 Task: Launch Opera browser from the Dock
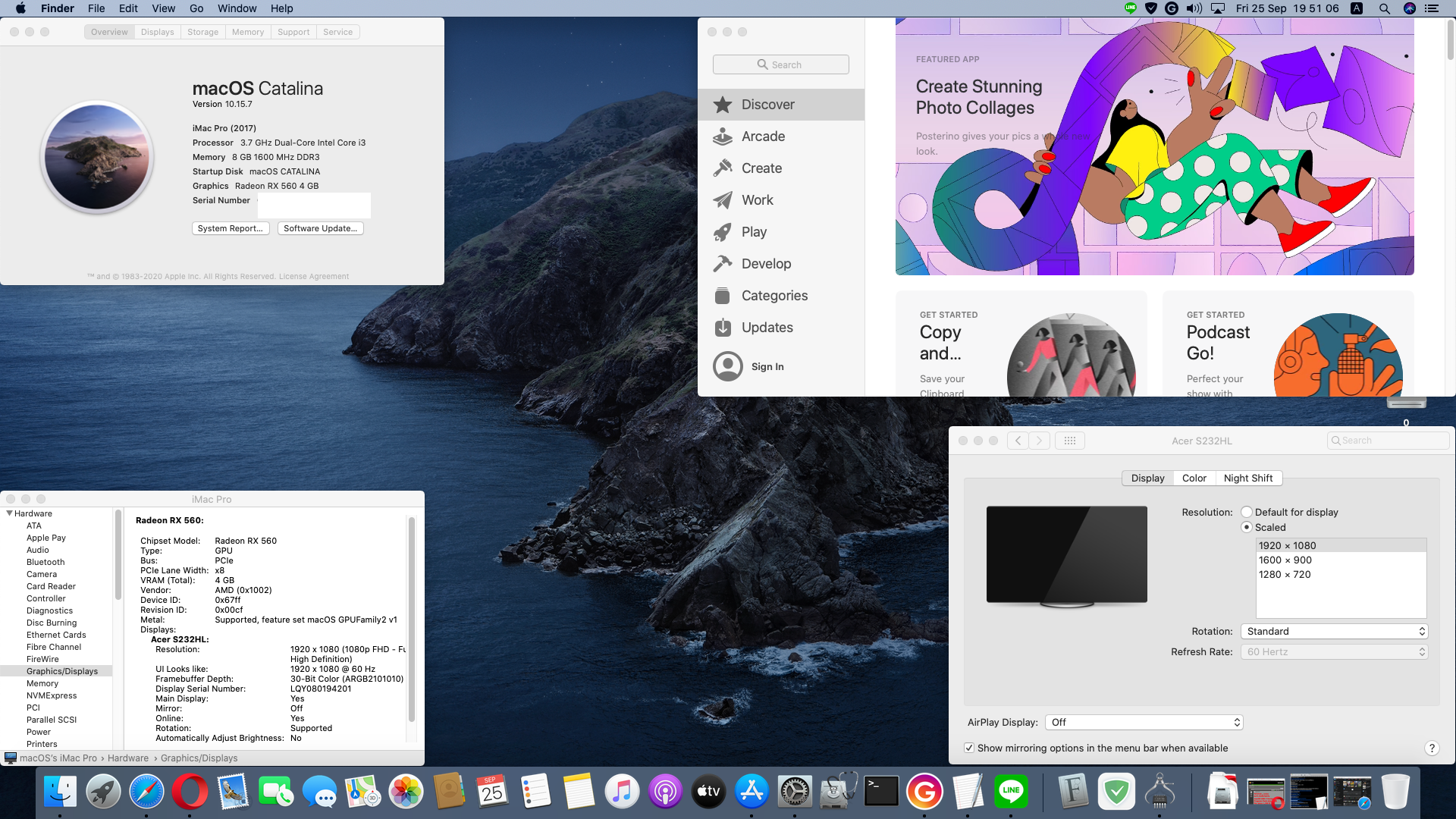click(190, 792)
